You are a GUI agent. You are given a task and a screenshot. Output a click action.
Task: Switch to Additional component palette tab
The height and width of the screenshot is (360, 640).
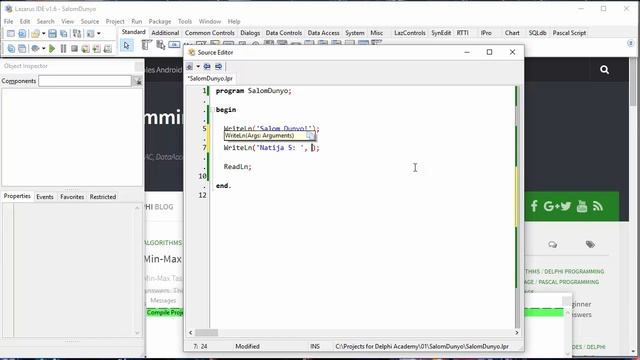point(165,33)
